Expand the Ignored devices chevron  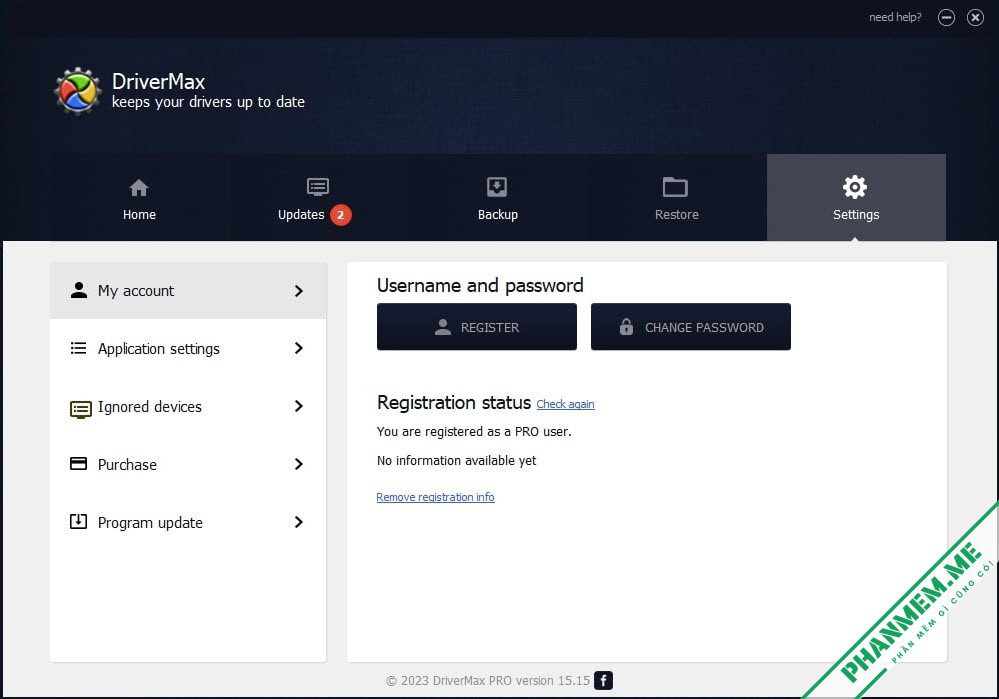[x=299, y=406]
